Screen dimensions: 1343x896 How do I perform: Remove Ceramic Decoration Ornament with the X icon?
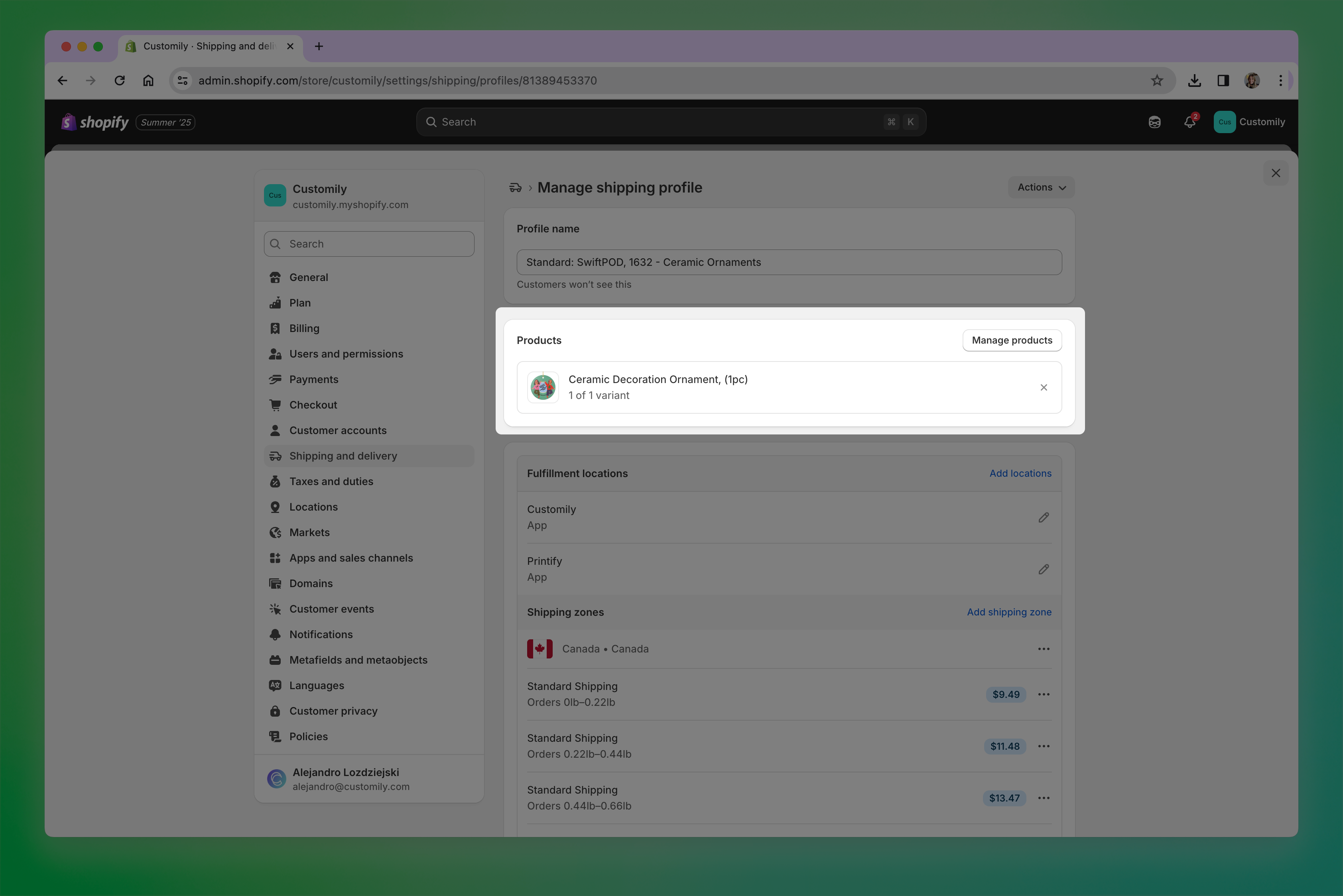click(1044, 387)
